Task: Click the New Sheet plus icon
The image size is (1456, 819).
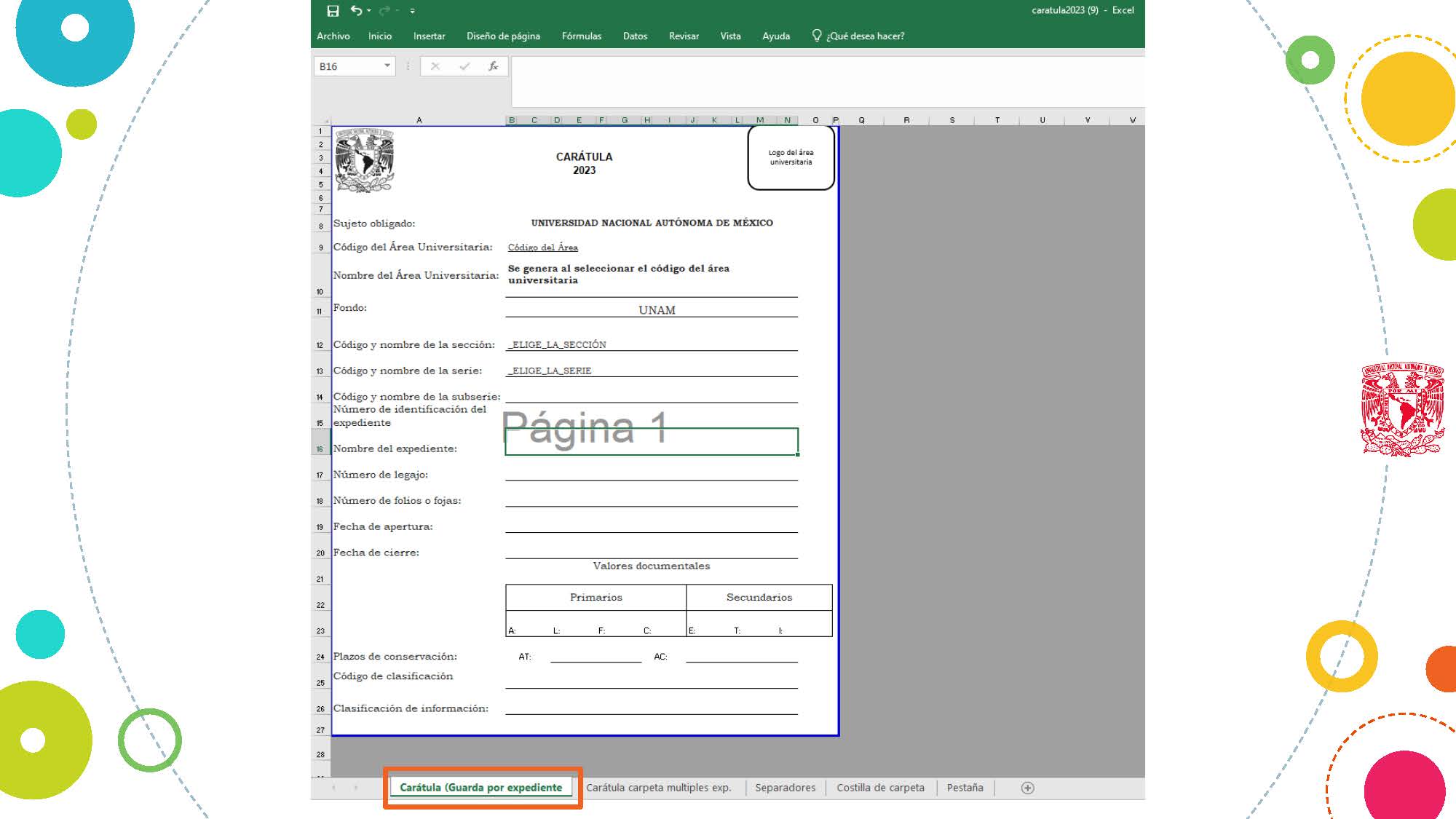Action: click(1027, 788)
